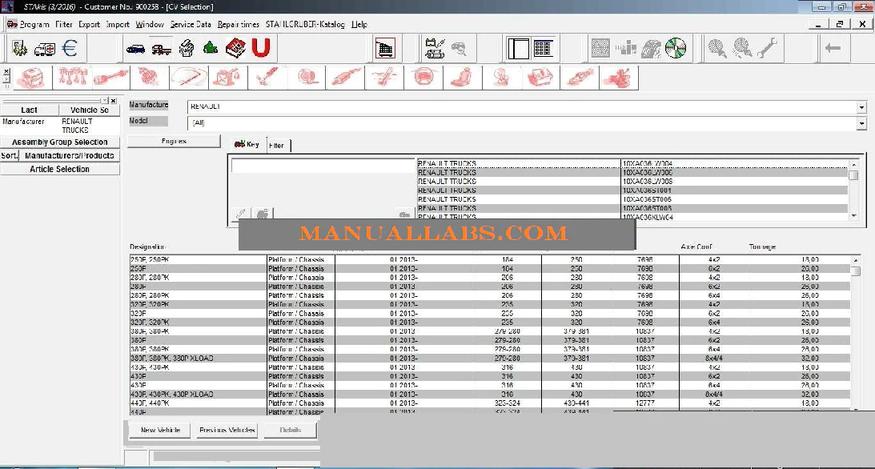Open the shopping cart icon
The height and width of the screenshot is (469, 875).
coord(385,48)
